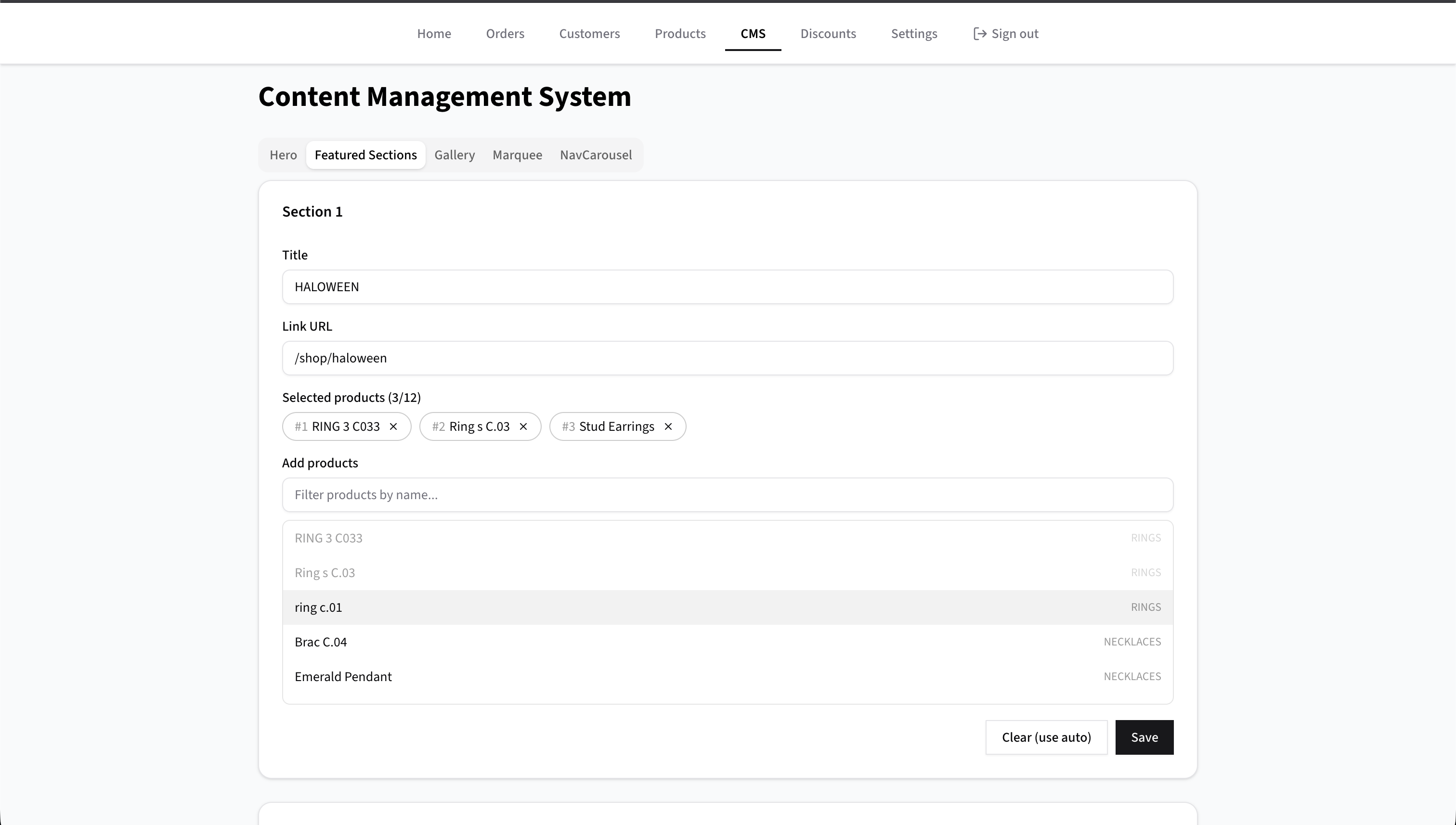Focus the Title input containing HALOWEEN
Screen dimensions: 1456x825
727,287
